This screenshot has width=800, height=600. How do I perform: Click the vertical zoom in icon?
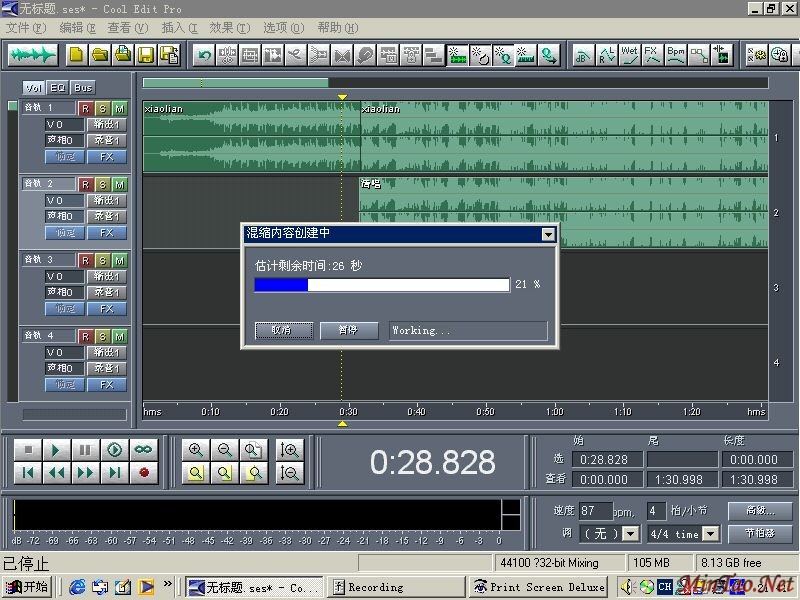290,450
